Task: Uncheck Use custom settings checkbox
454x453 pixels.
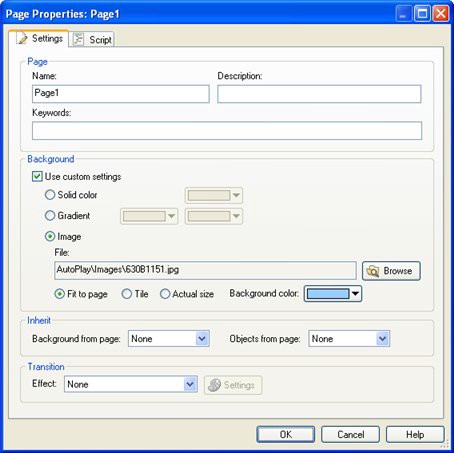Action: click(x=37, y=176)
